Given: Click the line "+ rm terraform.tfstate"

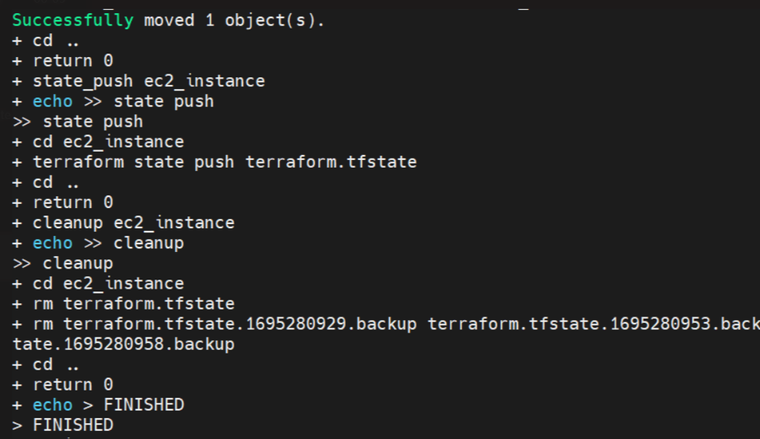Looking at the screenshot, I should pyautogui.click(x=123, y=303).
